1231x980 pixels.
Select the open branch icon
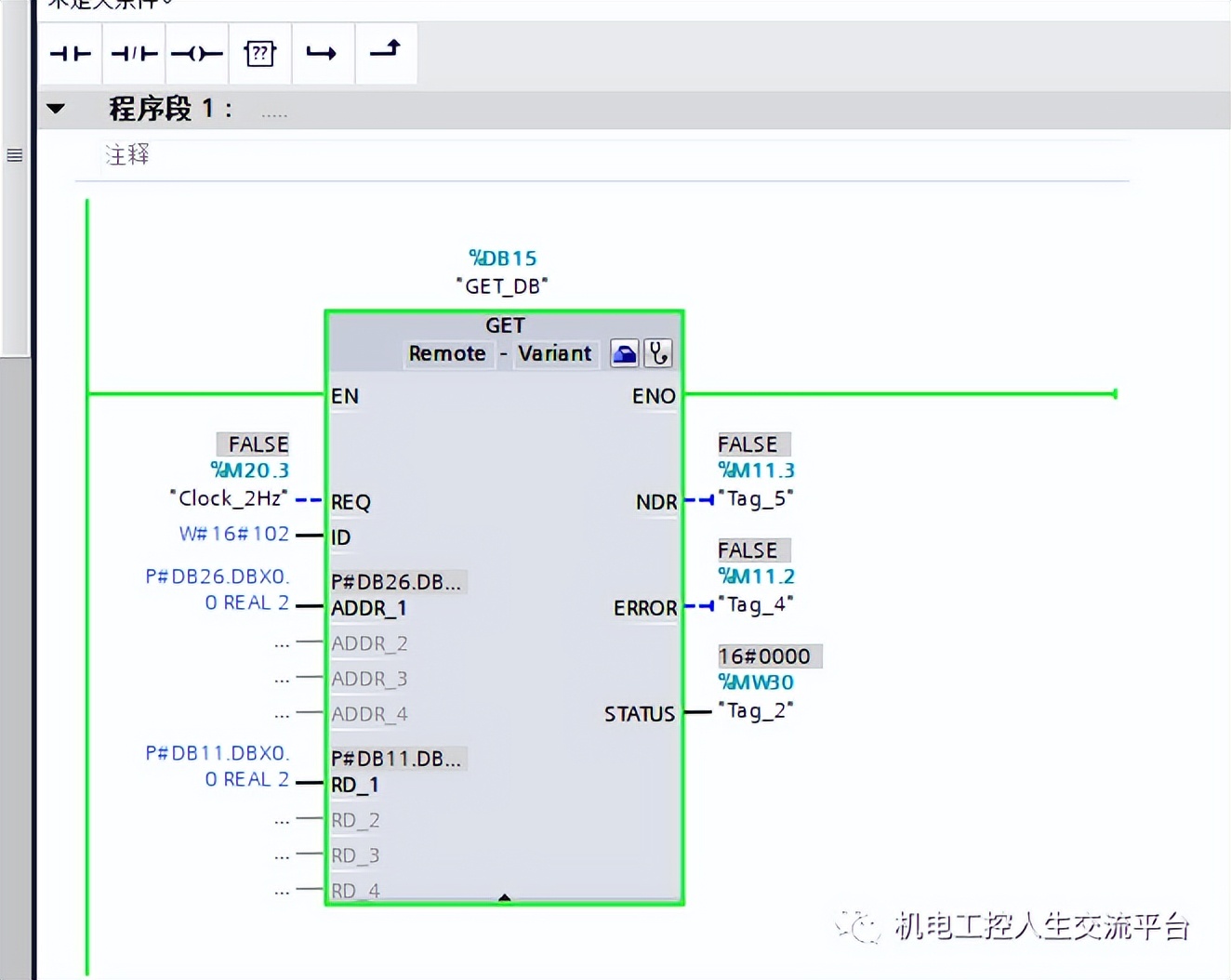point(323,53)
